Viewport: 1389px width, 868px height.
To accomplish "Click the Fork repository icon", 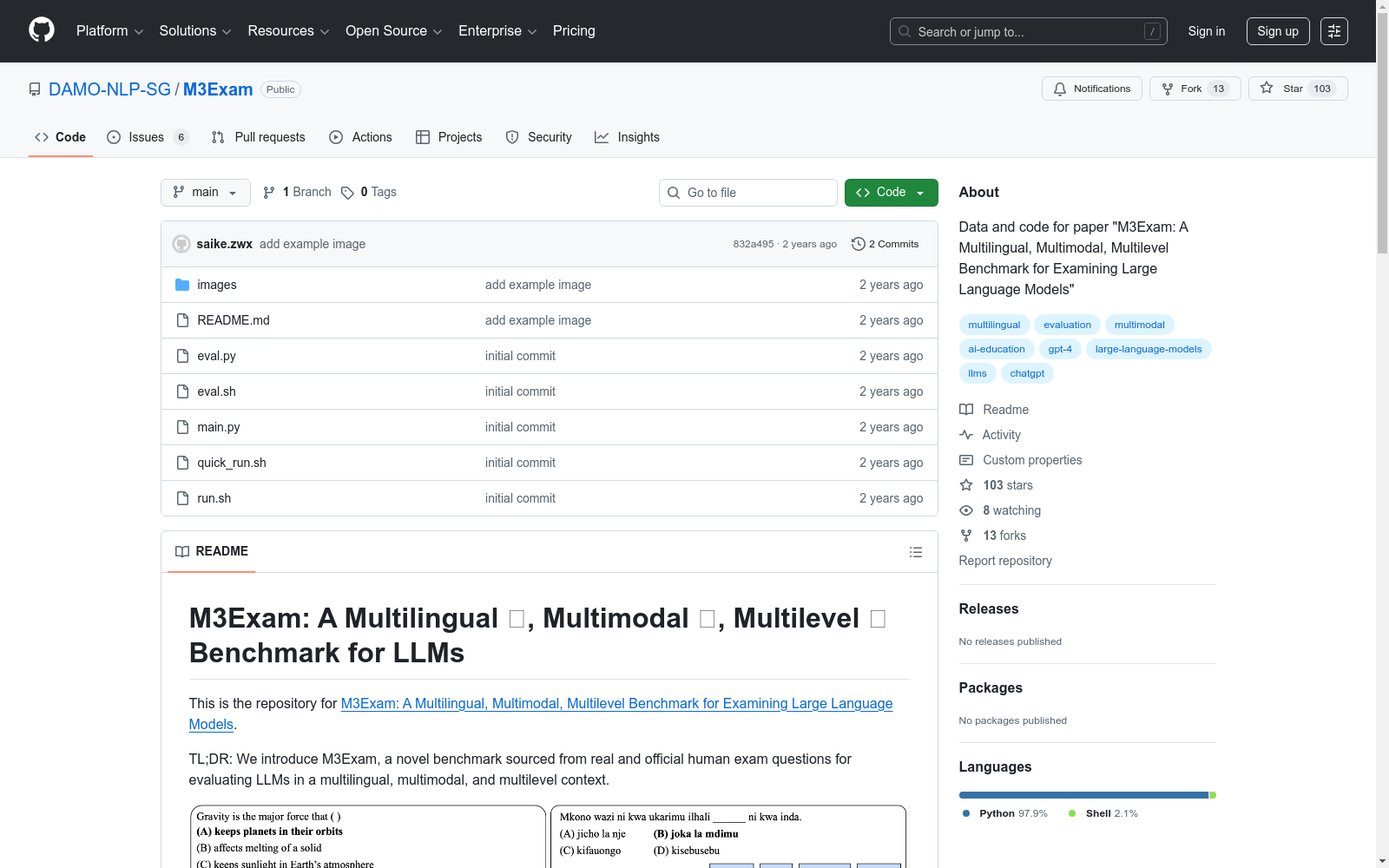I will [x=1168, y=89].
